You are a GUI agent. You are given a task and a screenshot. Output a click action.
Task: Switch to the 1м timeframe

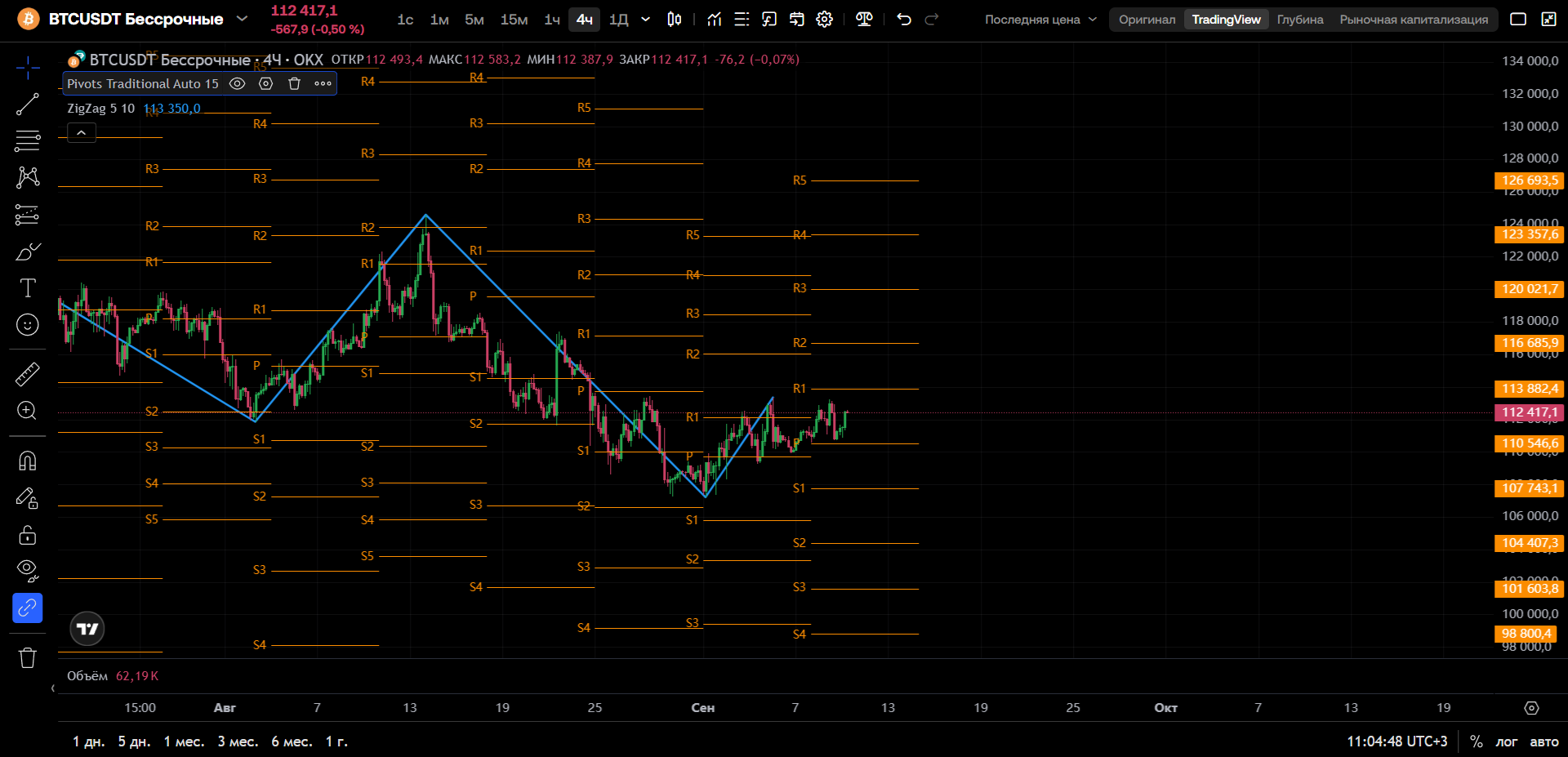click(x=439, y=20)
